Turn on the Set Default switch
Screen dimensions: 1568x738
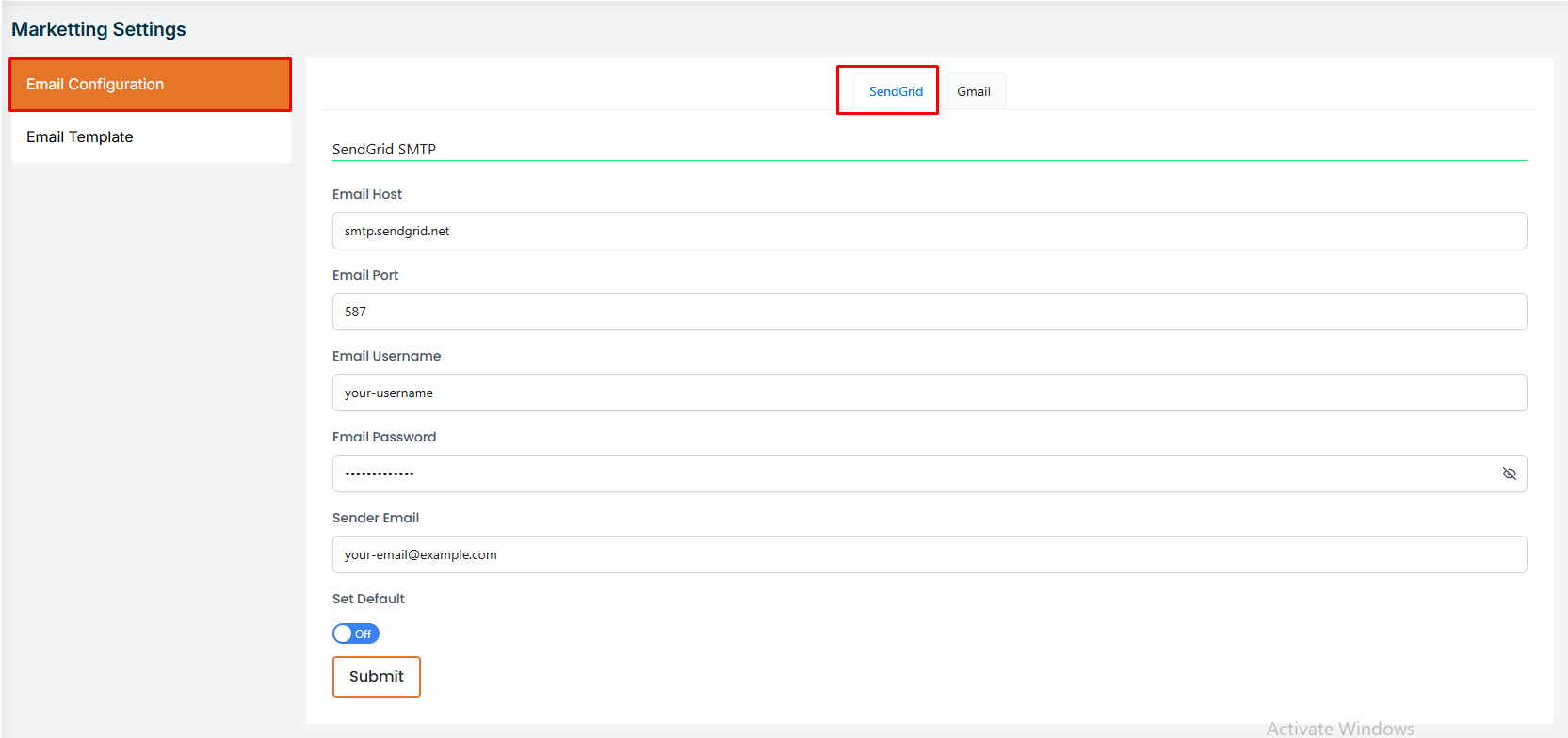coord(356,634)
